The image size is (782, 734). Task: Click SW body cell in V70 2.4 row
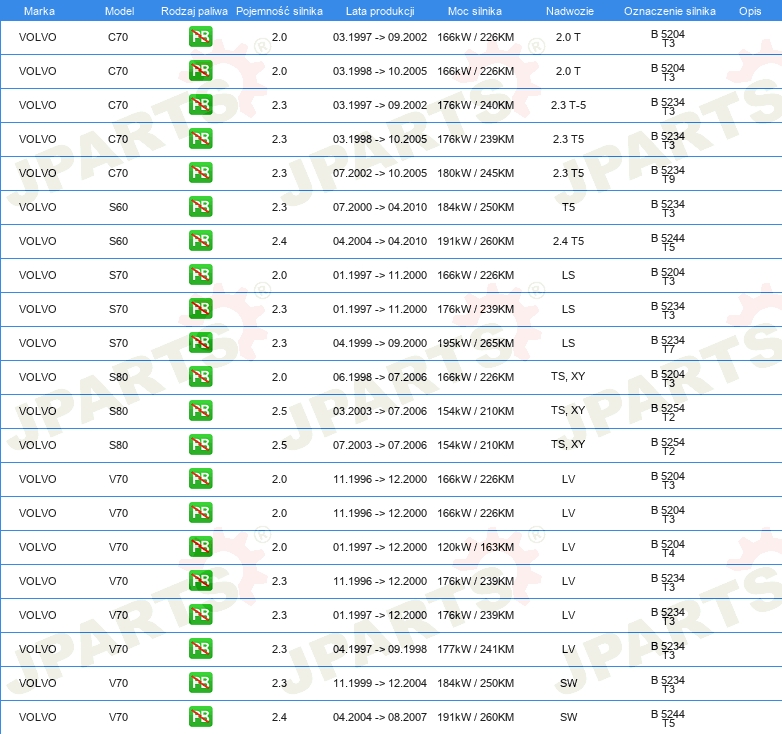point(569,717)
